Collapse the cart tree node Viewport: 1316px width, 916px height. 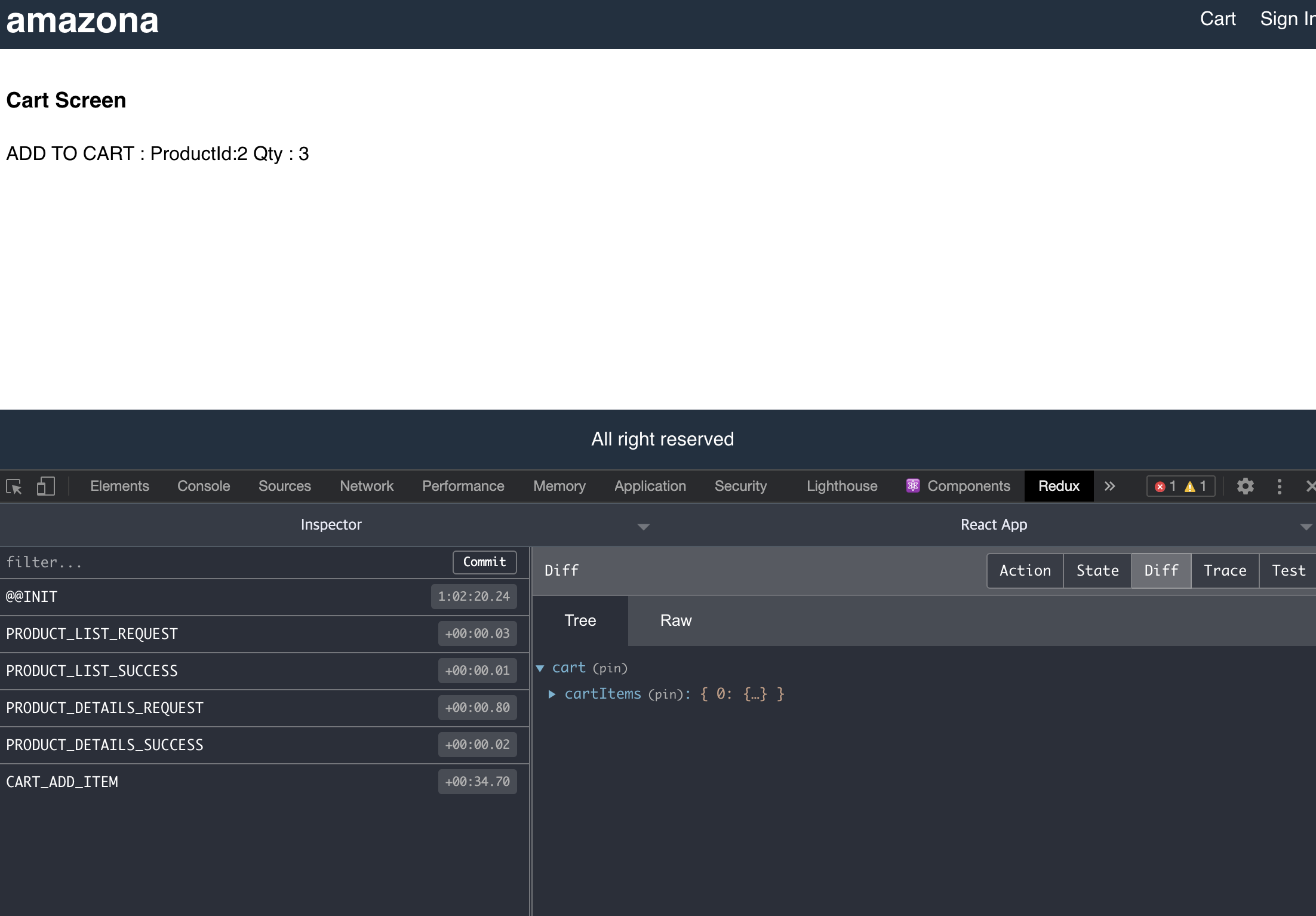[x=540, y=668]
